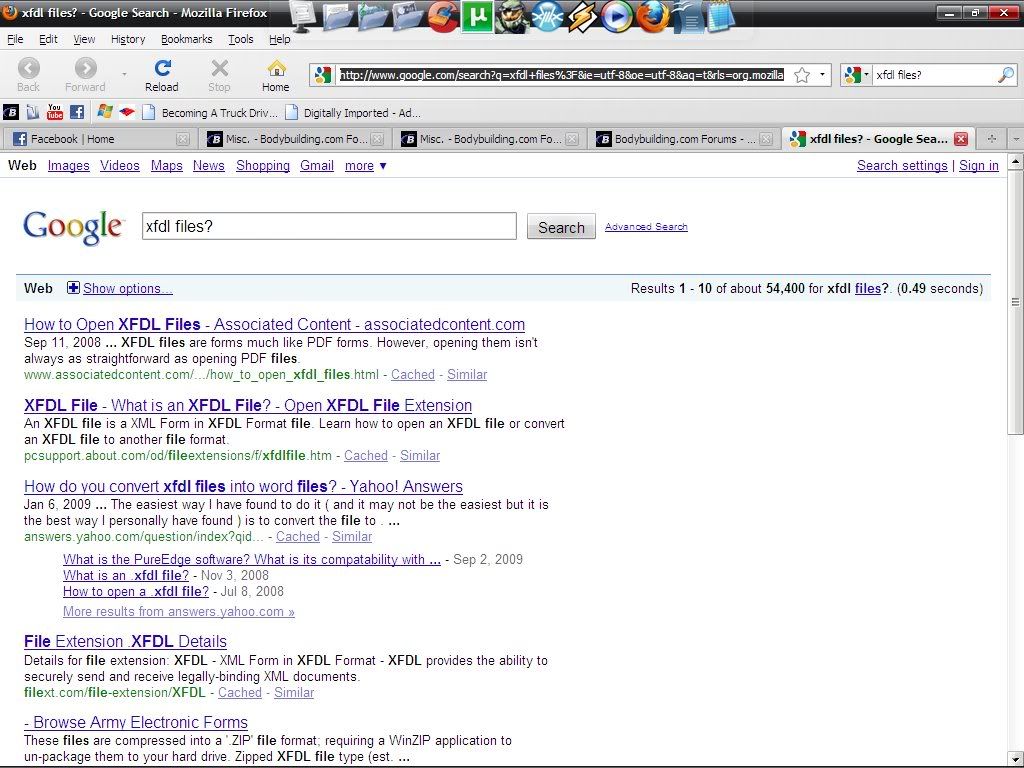Switch to the Facebook | Home tab
Viewport: 1024px width, 768px height.
[x=101, y=138]
